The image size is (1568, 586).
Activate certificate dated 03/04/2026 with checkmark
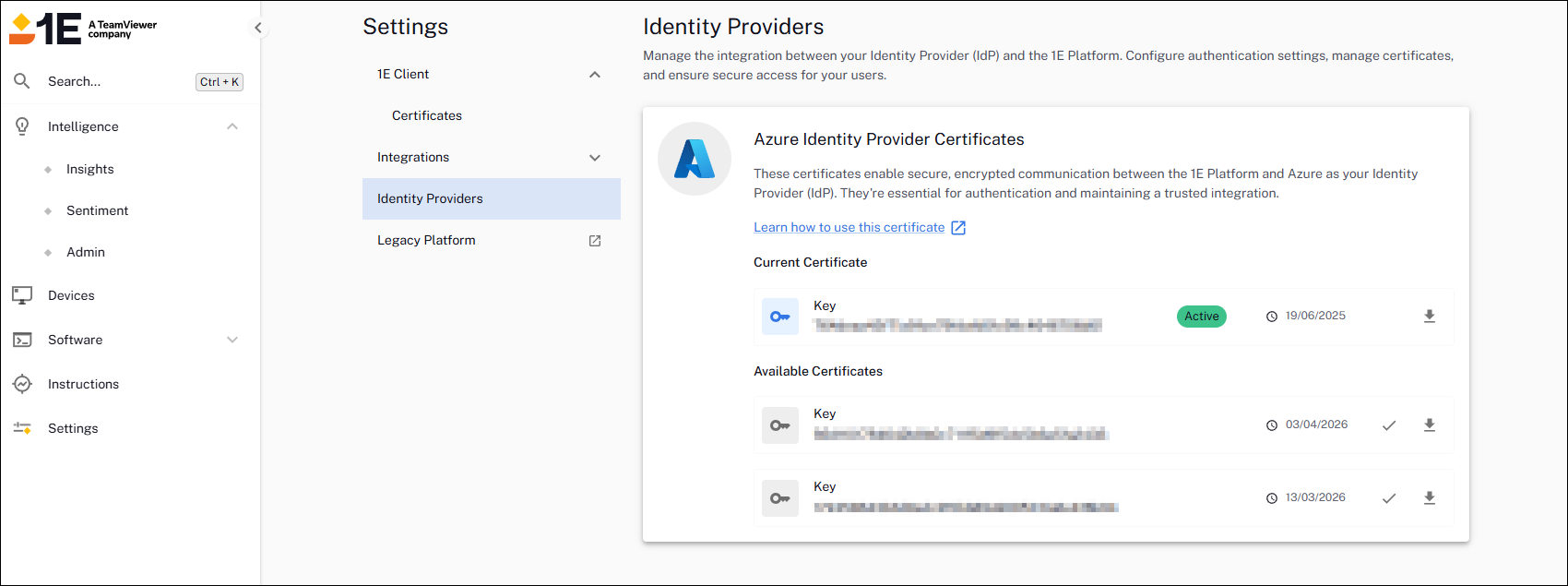pyautogui.click(x=1389, y=425)
